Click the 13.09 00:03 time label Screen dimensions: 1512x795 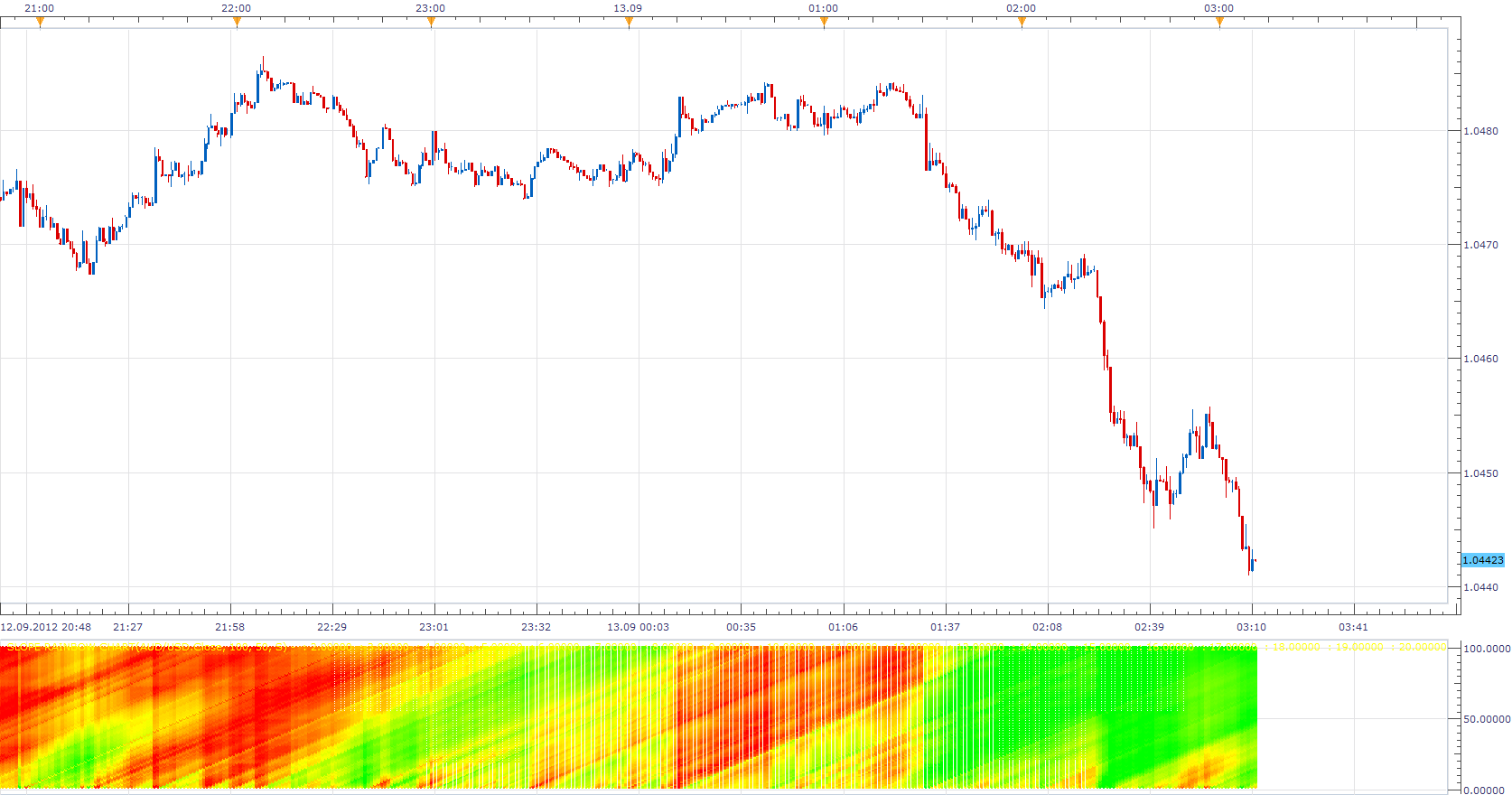639,627
